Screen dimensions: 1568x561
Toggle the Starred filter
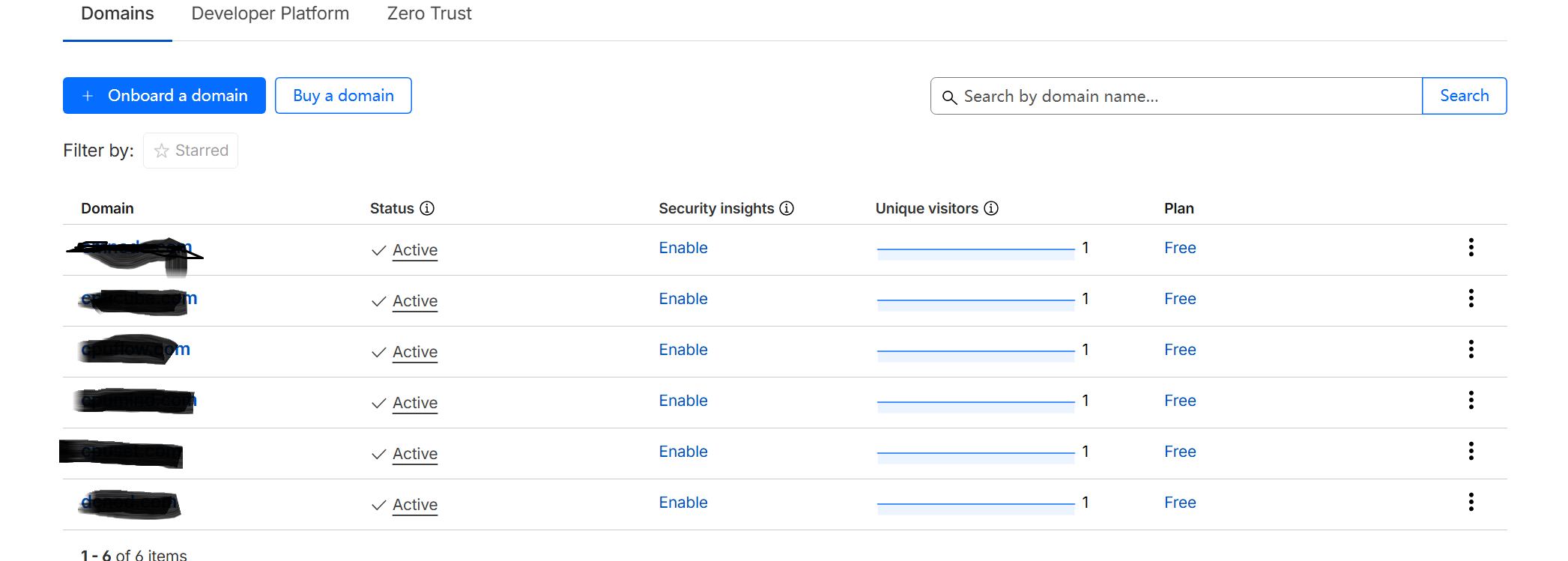pyautogui.click(x=191, y=151)
